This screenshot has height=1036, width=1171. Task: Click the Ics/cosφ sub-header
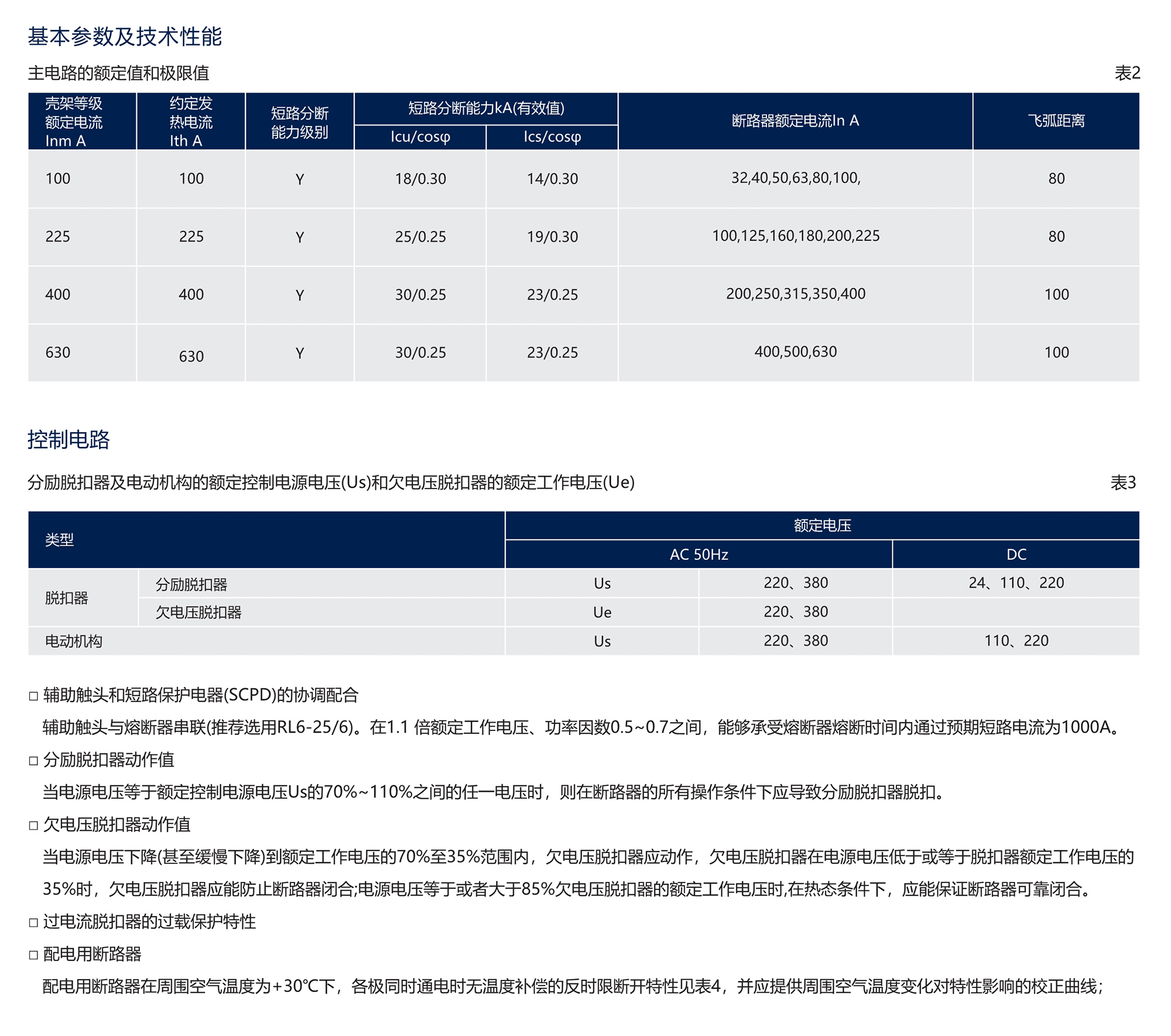pos(552,137)
